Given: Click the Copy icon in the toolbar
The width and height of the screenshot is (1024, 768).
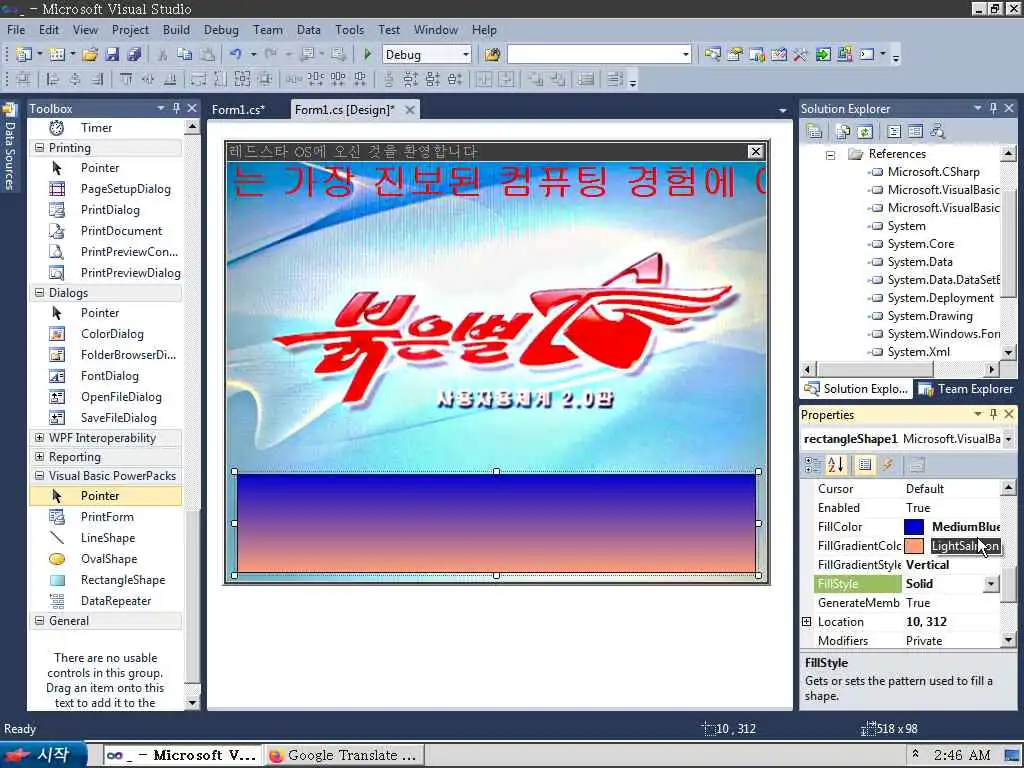Looking at the screenshot, I should pyautogui.click(x=185, y=54).
